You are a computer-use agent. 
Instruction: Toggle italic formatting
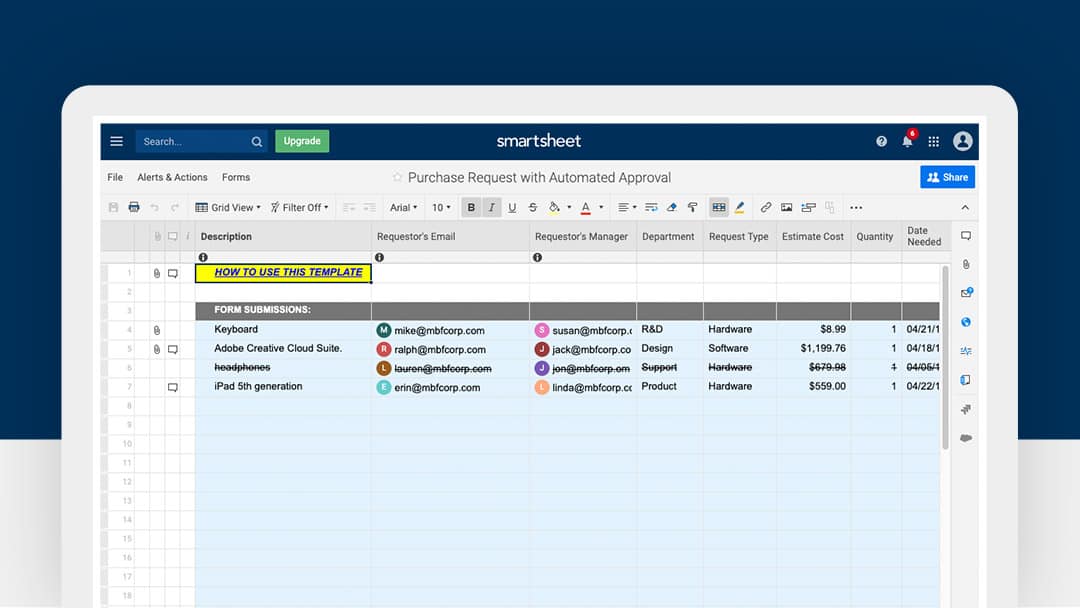point(491,207)
